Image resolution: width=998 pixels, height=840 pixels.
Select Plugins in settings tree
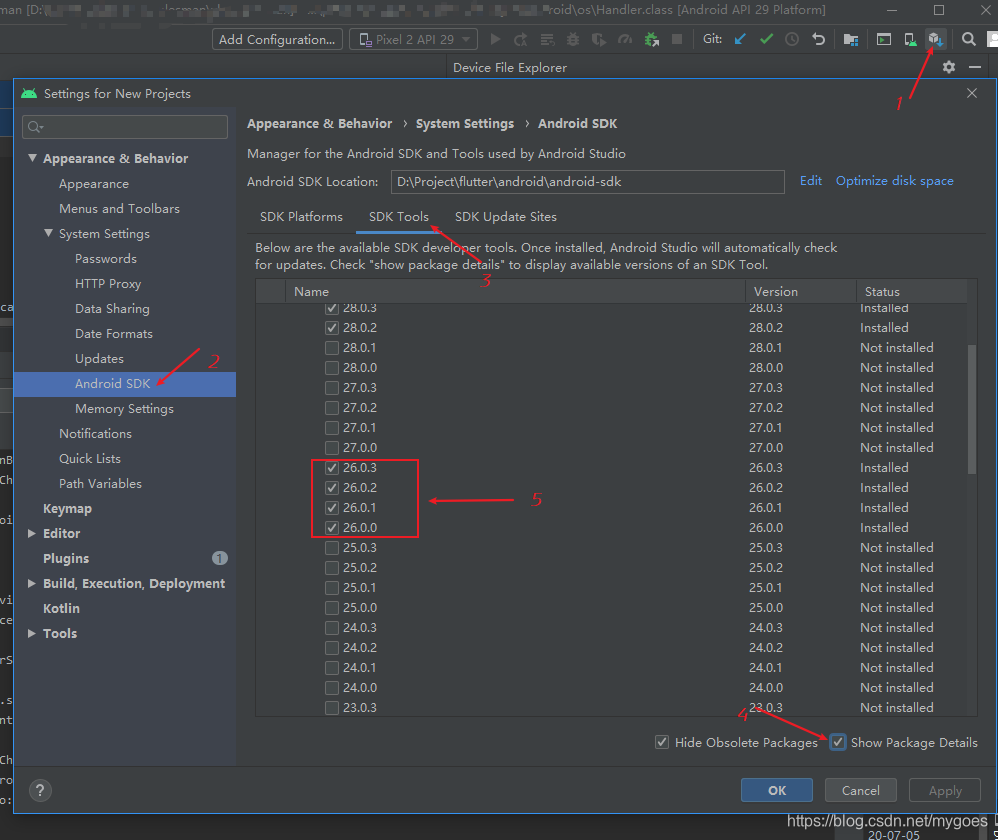point(66,558)
